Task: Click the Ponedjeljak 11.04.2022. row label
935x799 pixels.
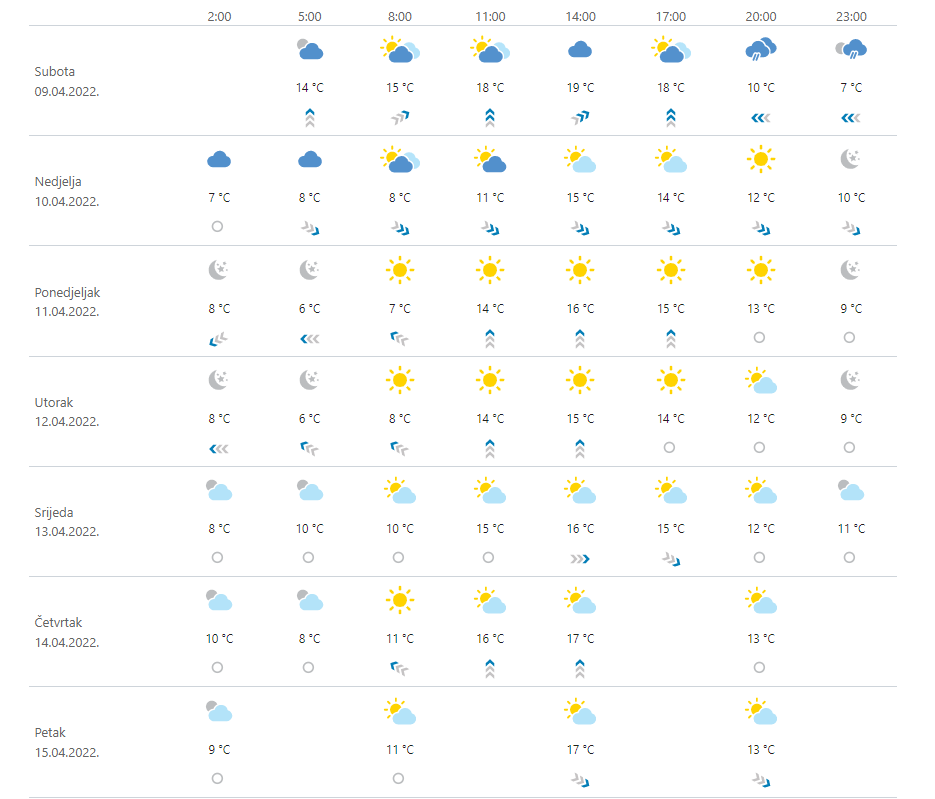Action: click(66, 302)
